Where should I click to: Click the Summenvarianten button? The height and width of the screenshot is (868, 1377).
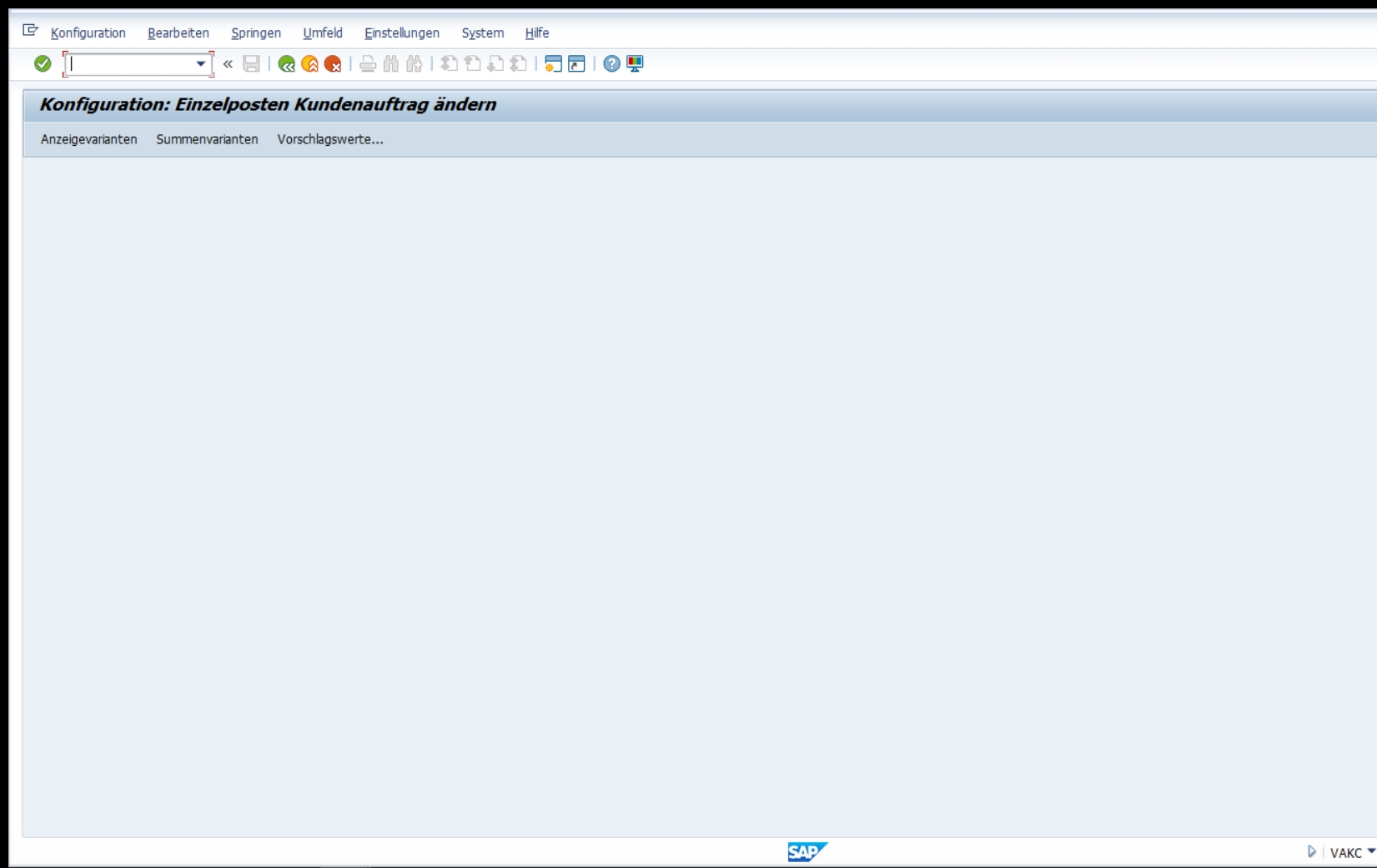coord(207,139)
